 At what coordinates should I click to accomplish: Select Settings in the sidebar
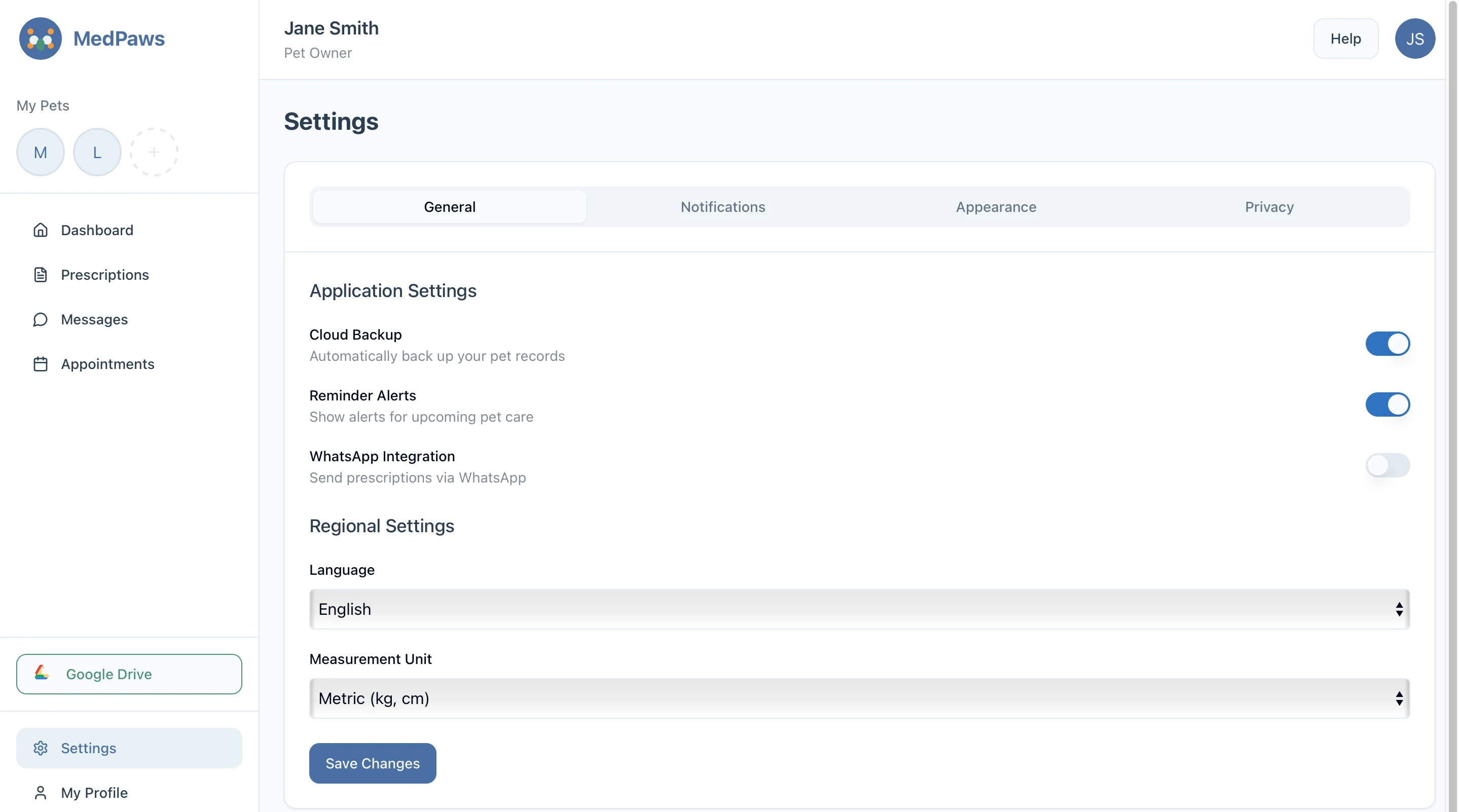tap(129, 748)
